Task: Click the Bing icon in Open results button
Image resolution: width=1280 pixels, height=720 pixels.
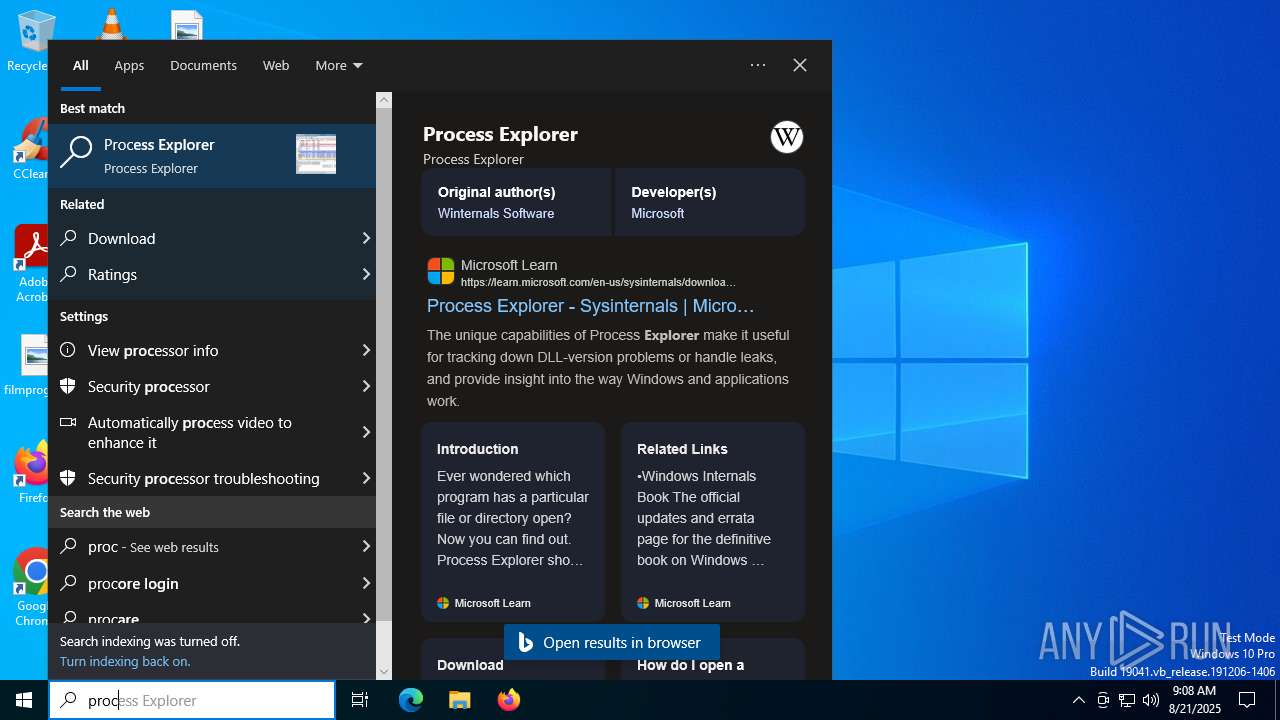Action: [x=526, y=642]
